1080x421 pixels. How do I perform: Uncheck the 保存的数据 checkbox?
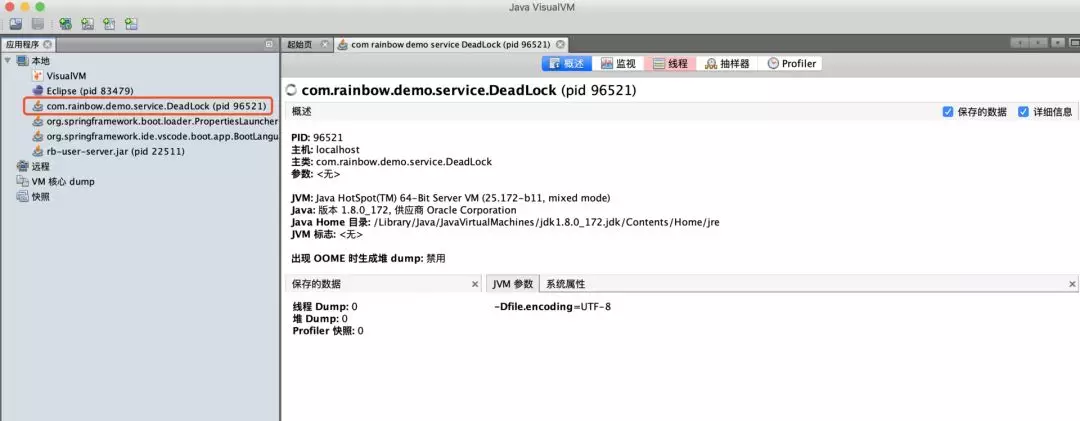pos(948,112)
